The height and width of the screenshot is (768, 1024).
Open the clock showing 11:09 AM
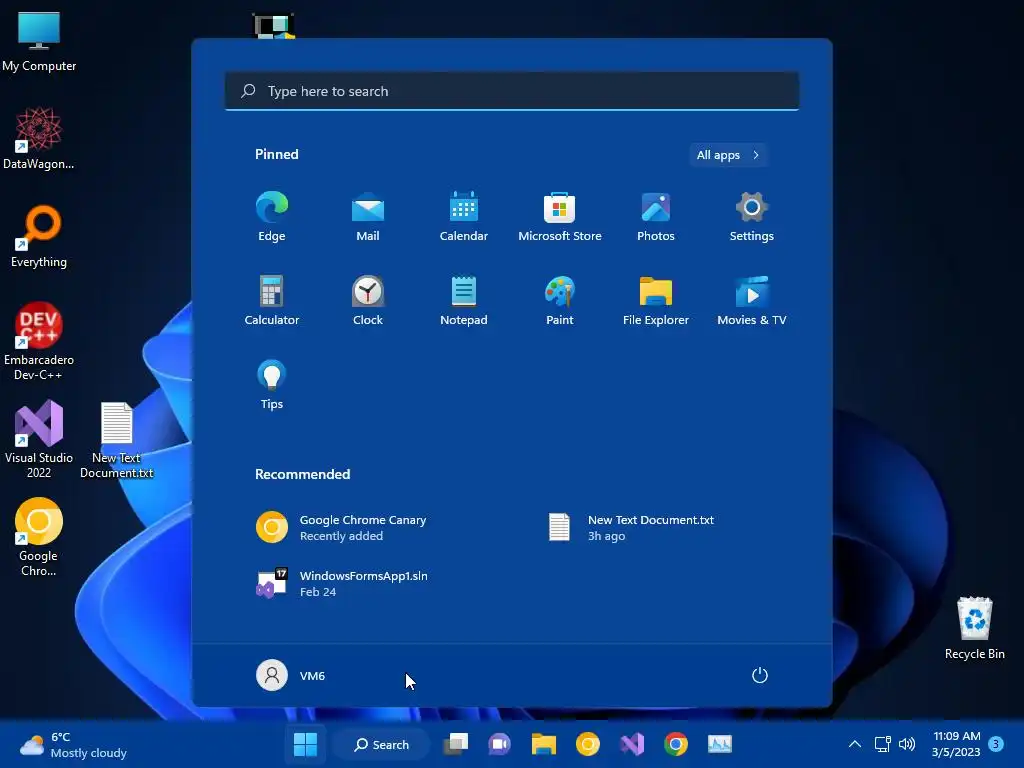[x=956, y=744]
